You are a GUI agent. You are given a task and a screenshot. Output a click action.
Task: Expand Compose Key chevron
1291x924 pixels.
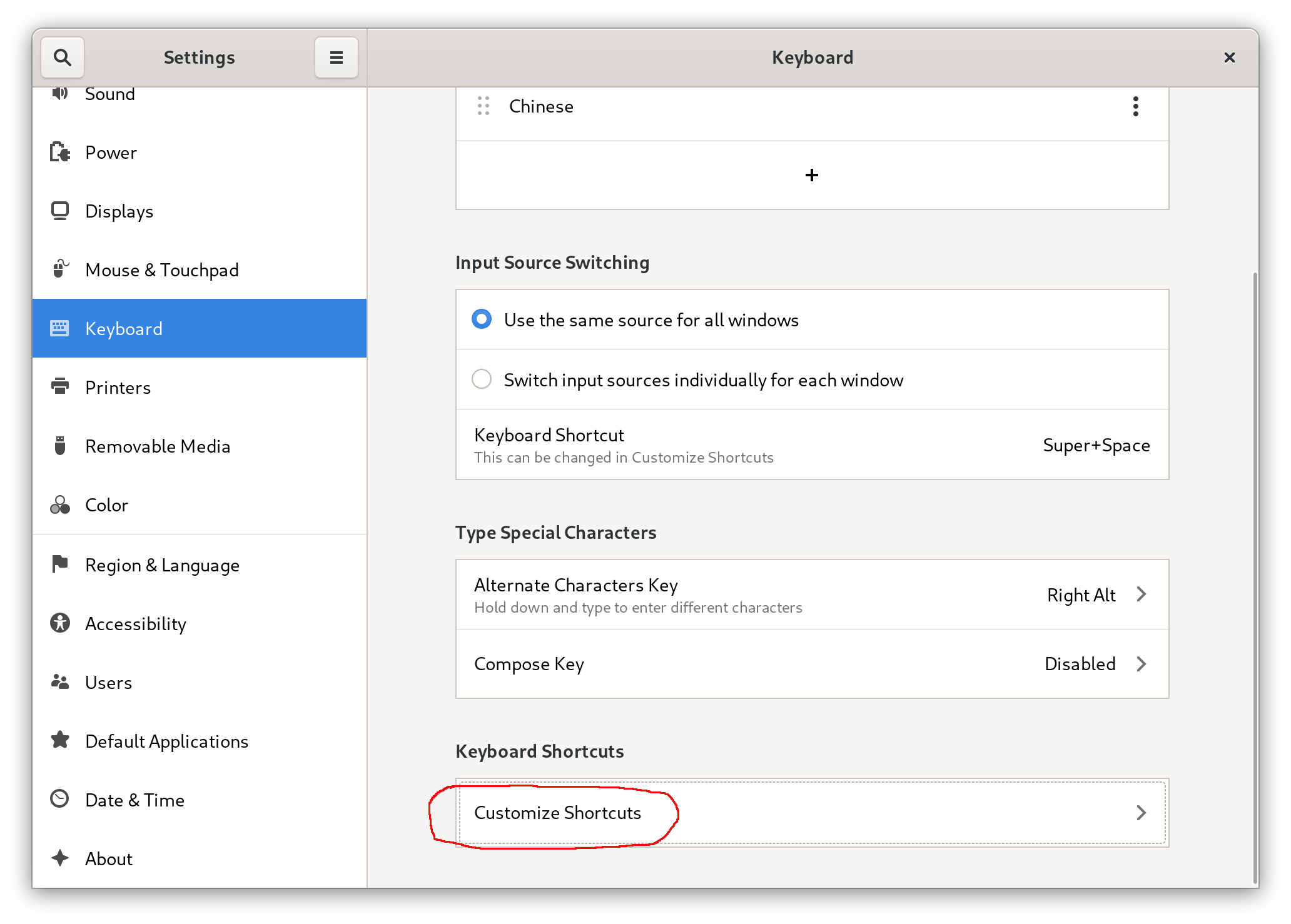(1141, 664)
